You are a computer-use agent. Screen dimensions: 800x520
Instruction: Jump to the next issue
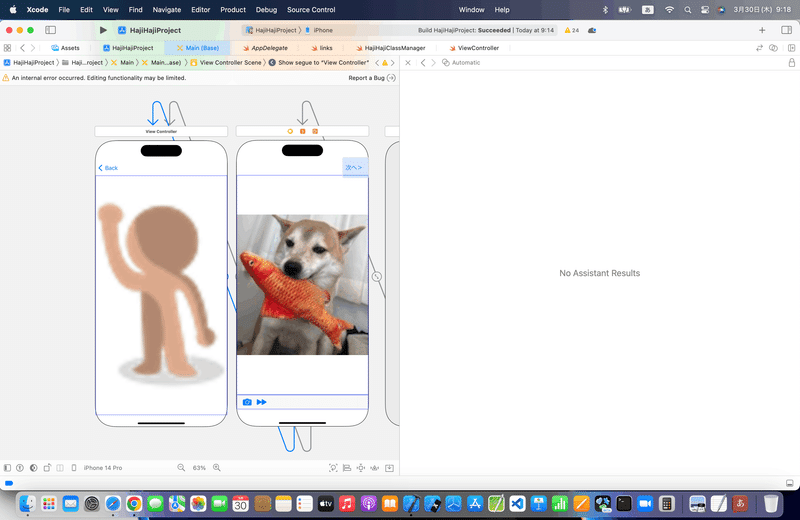click(x=392, y=63)
